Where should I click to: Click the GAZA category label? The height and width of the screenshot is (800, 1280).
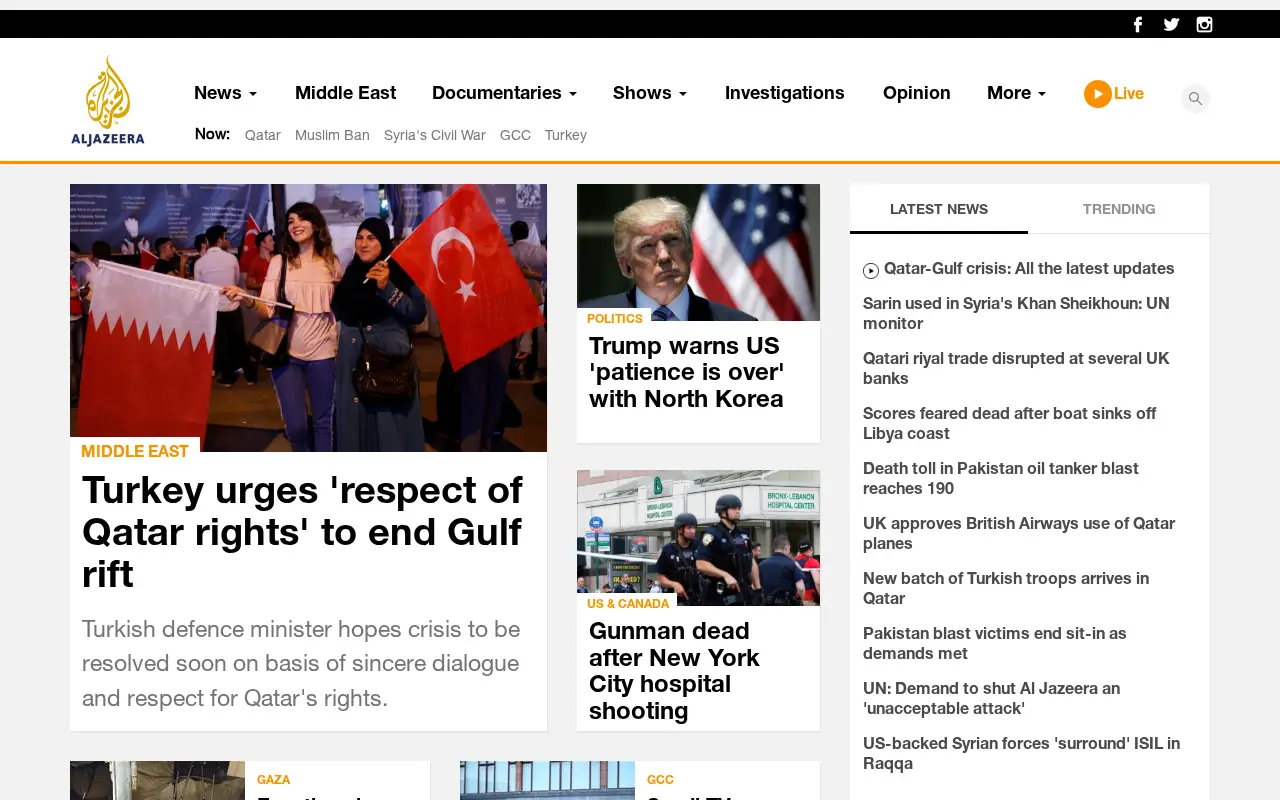[273, 779]
